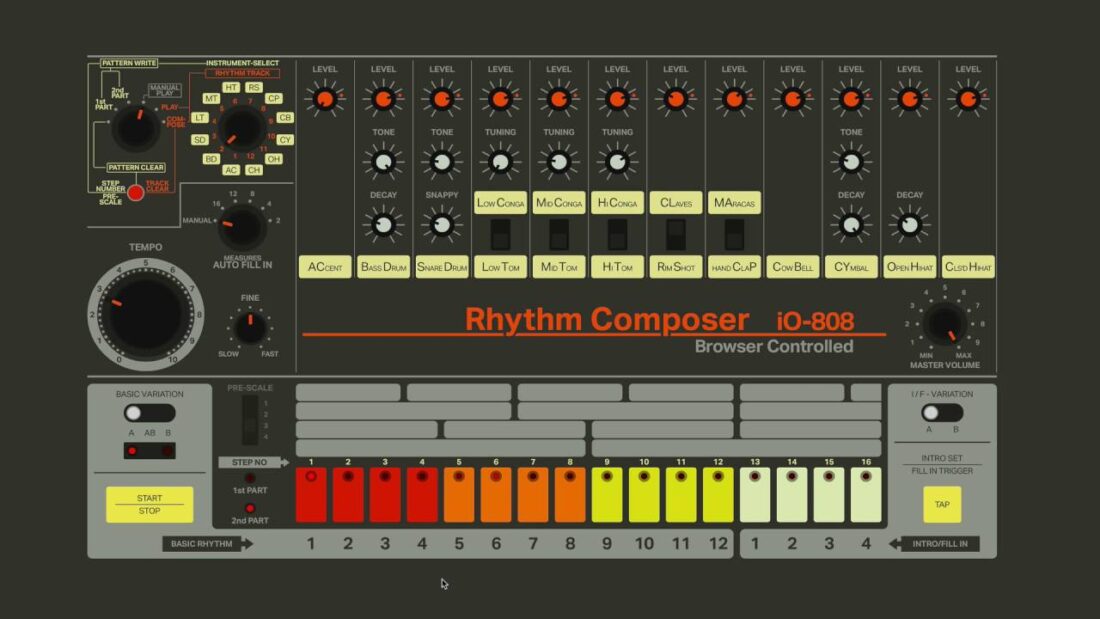Flip the Claves / Rim Shot switch

point(676,234)
